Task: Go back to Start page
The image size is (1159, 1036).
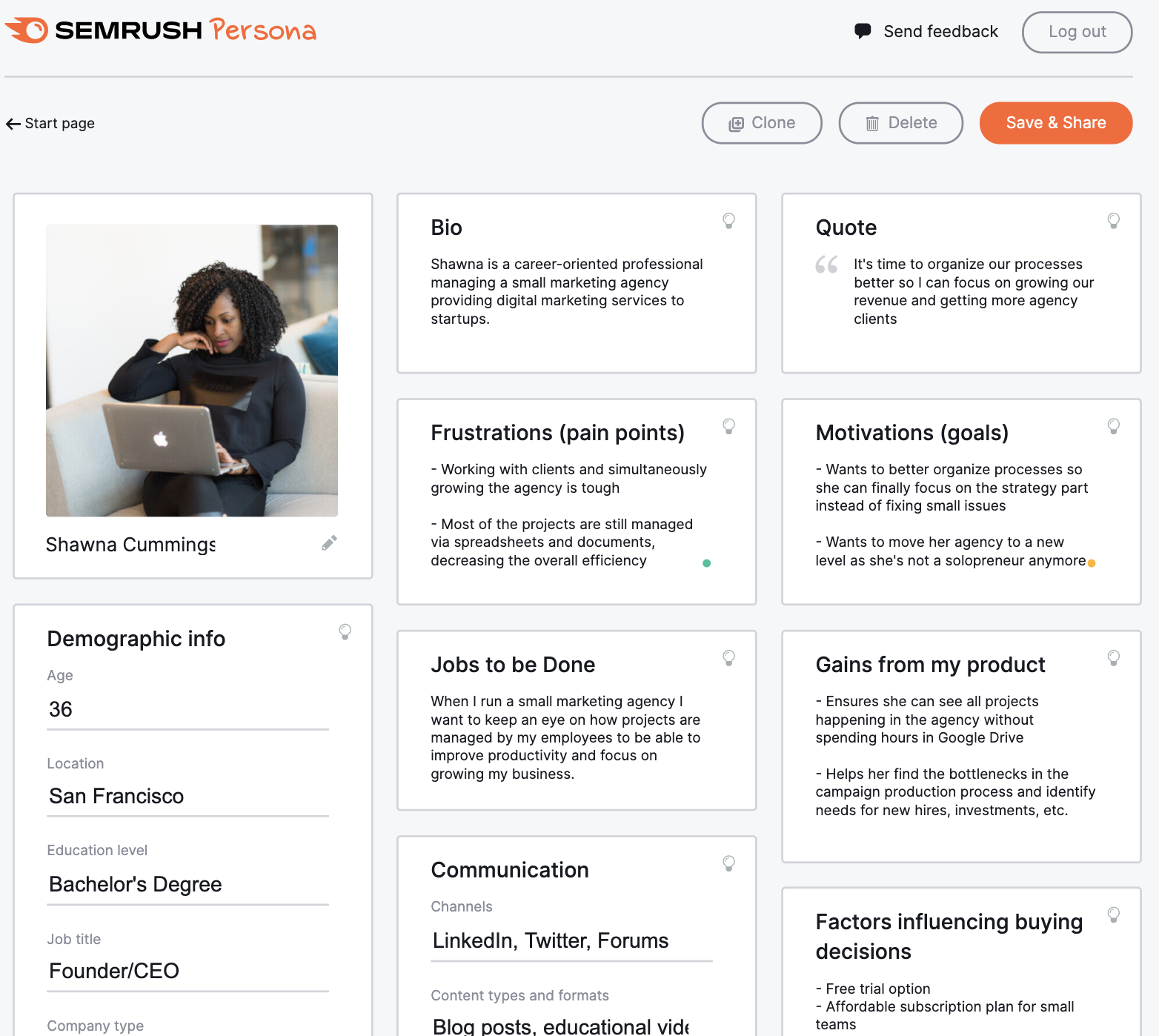Action: coord(50,123)
